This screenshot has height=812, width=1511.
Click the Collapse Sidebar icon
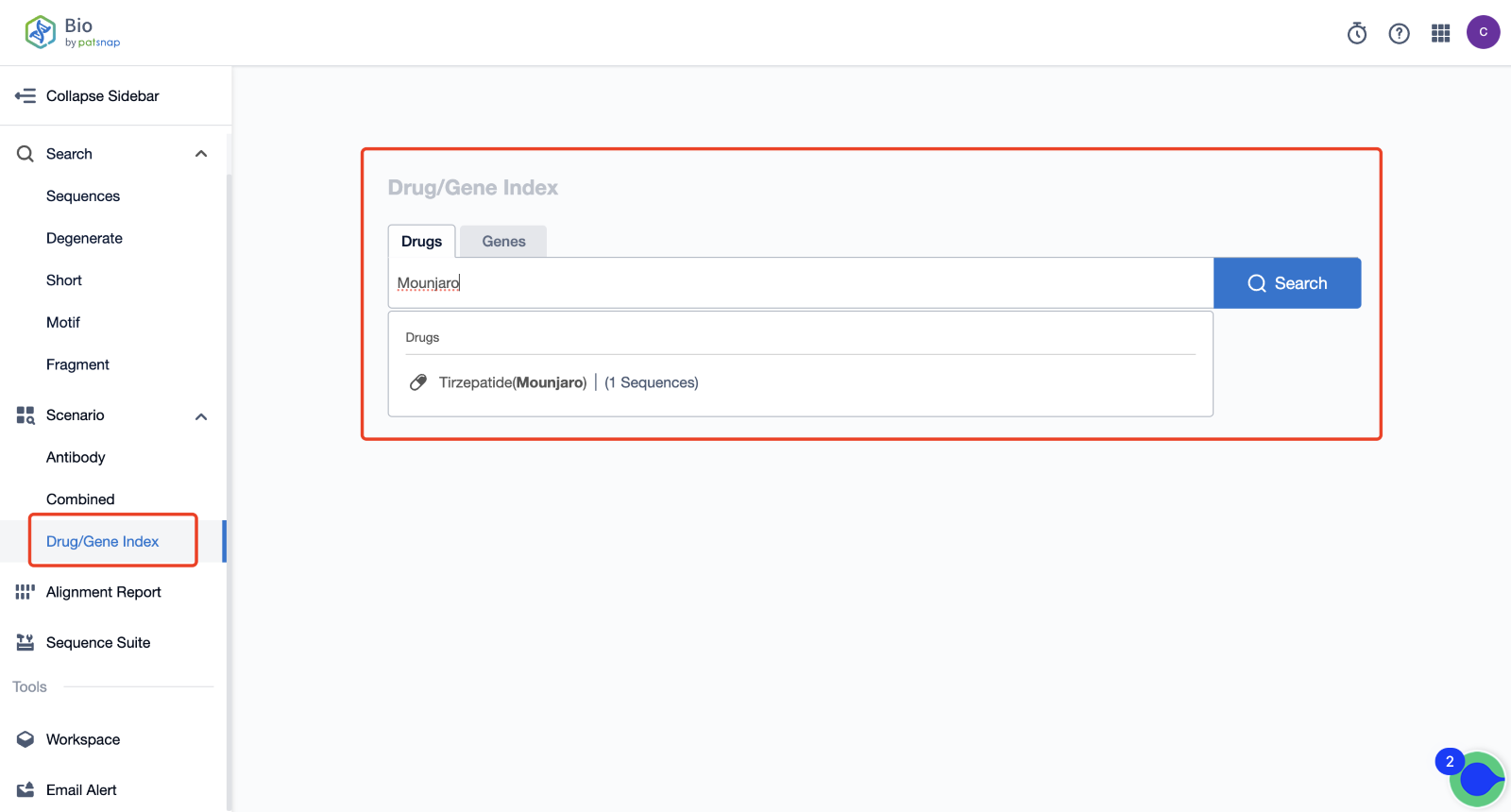25,96
